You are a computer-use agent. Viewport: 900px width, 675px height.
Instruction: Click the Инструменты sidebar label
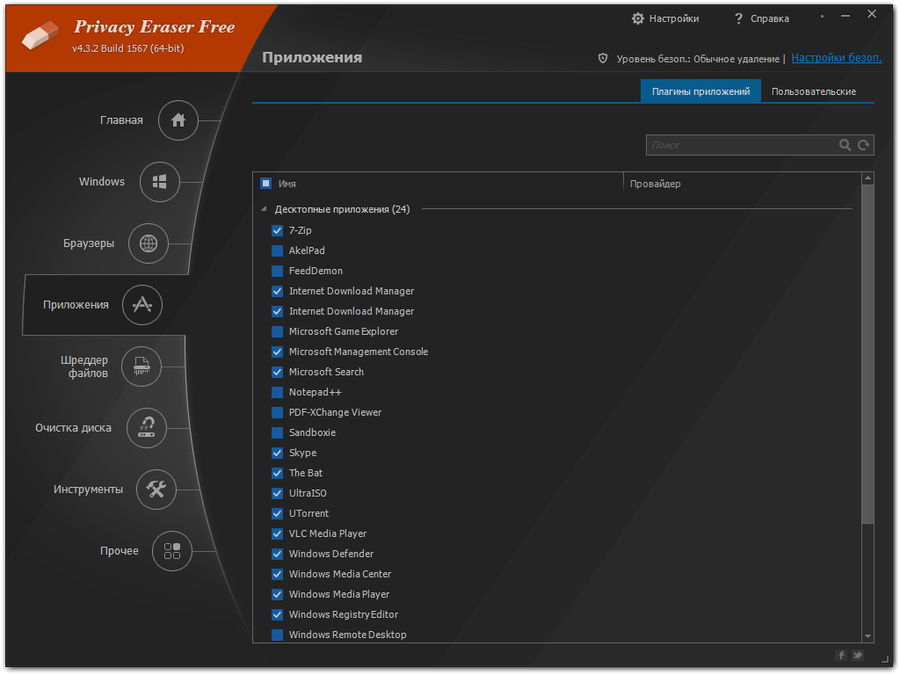[x=88, y=489]
